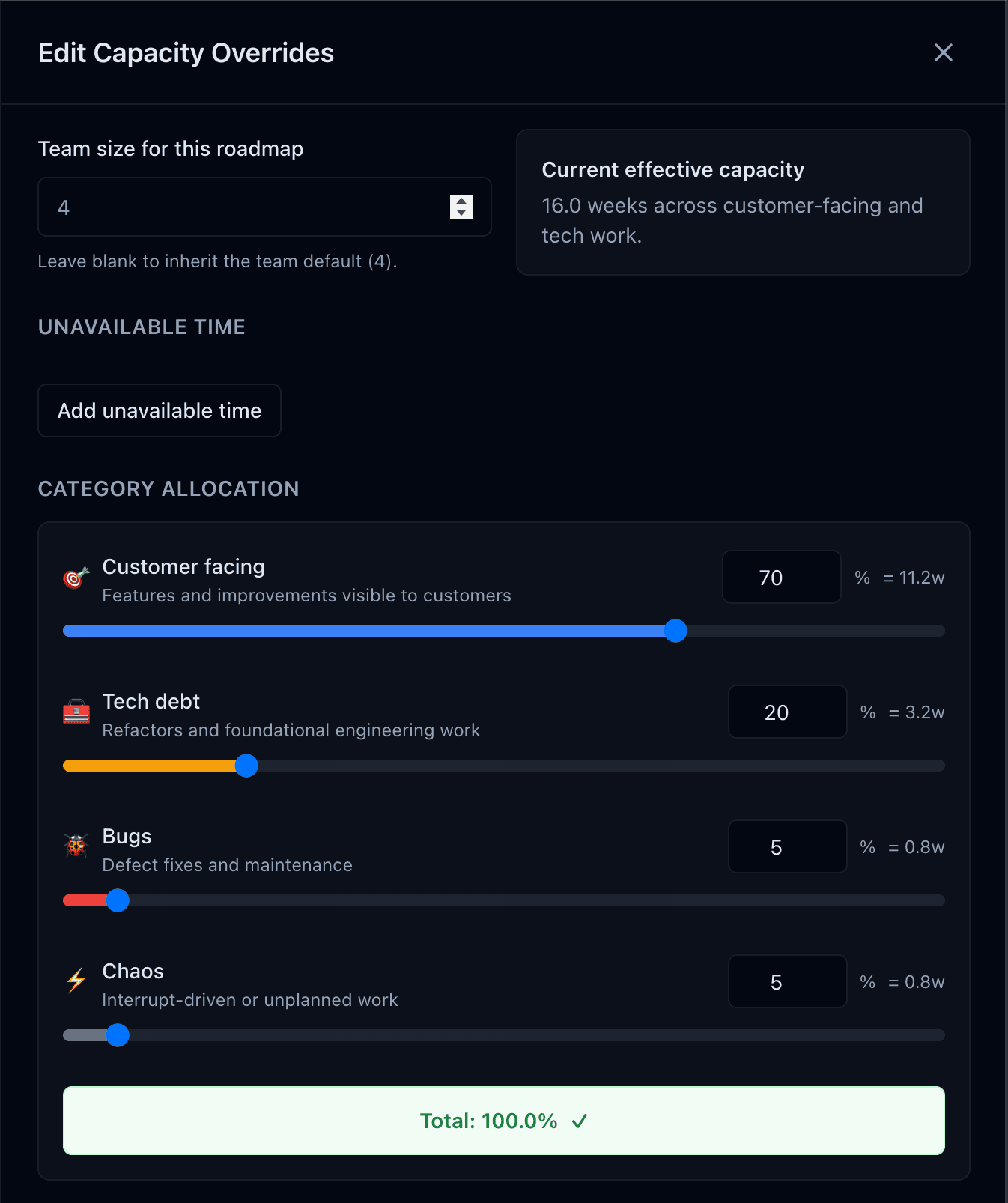Click the Customer facing target icon
The height and width of the screenshot is (1203, 1008).
coord(75,578)
